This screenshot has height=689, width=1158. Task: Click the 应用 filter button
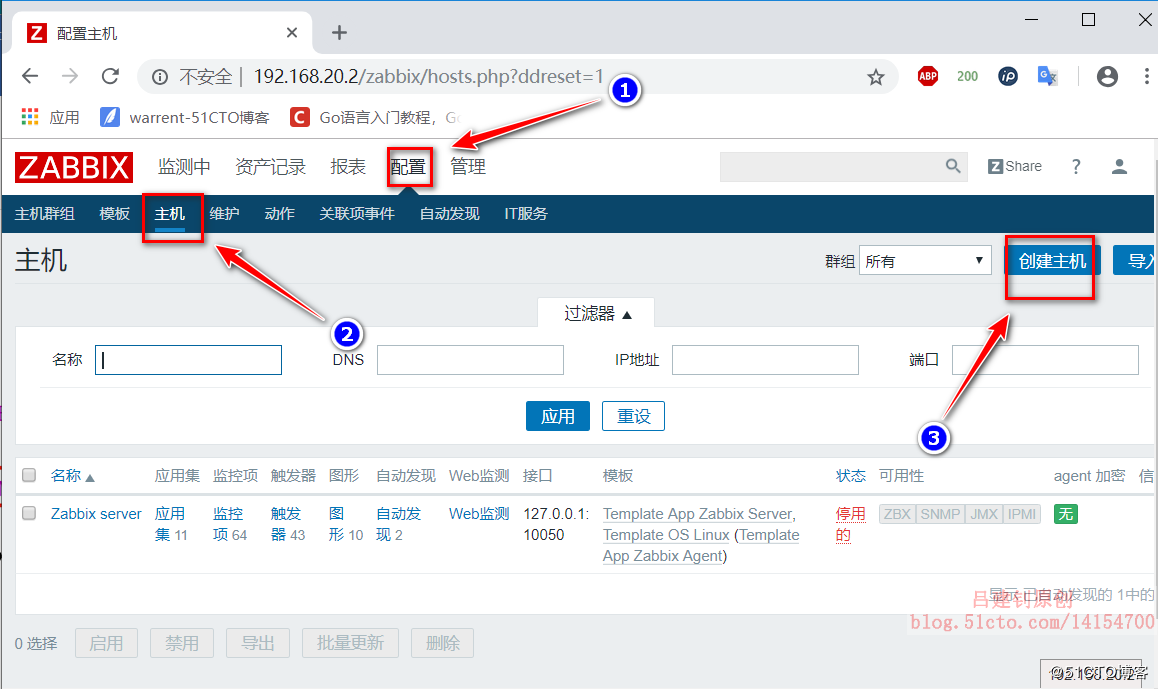coord(558,416)
